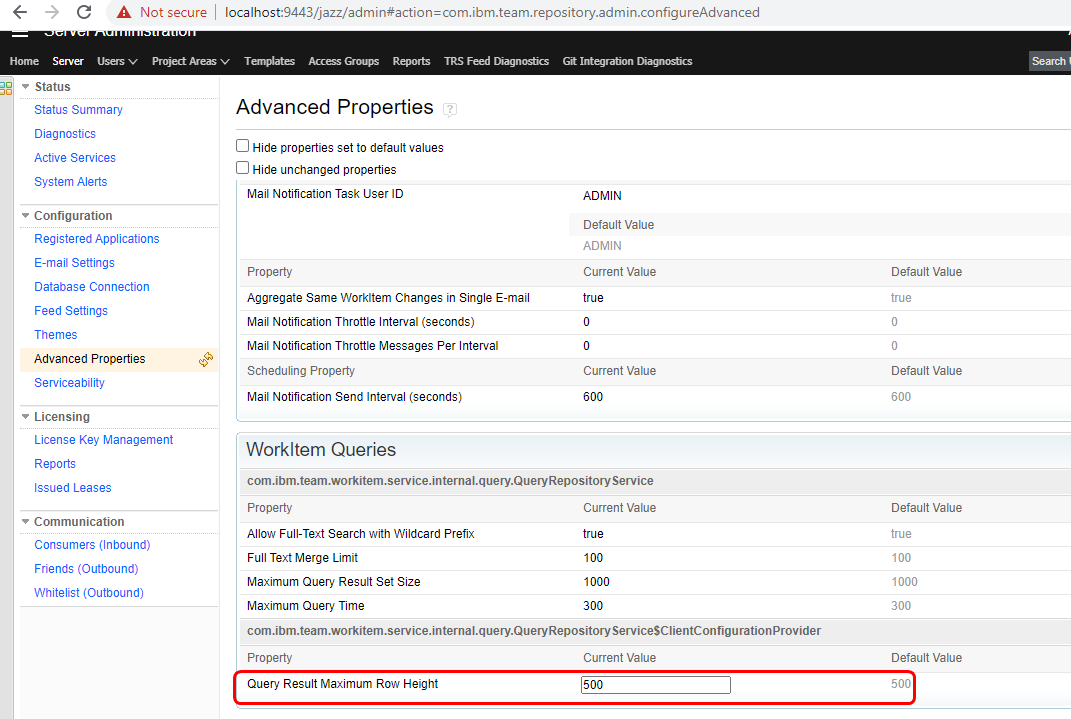Click the colored grid icon at left edge
1071x719 pixels.
[x=6, y=88]
